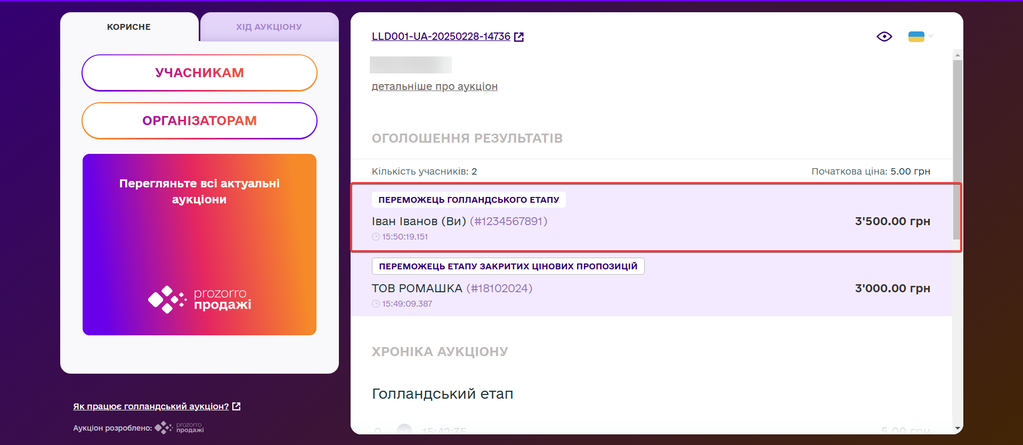Click the Prozorro продажі logo in banner
Viewport: 1023px width, 445px height.
[199, 298]
